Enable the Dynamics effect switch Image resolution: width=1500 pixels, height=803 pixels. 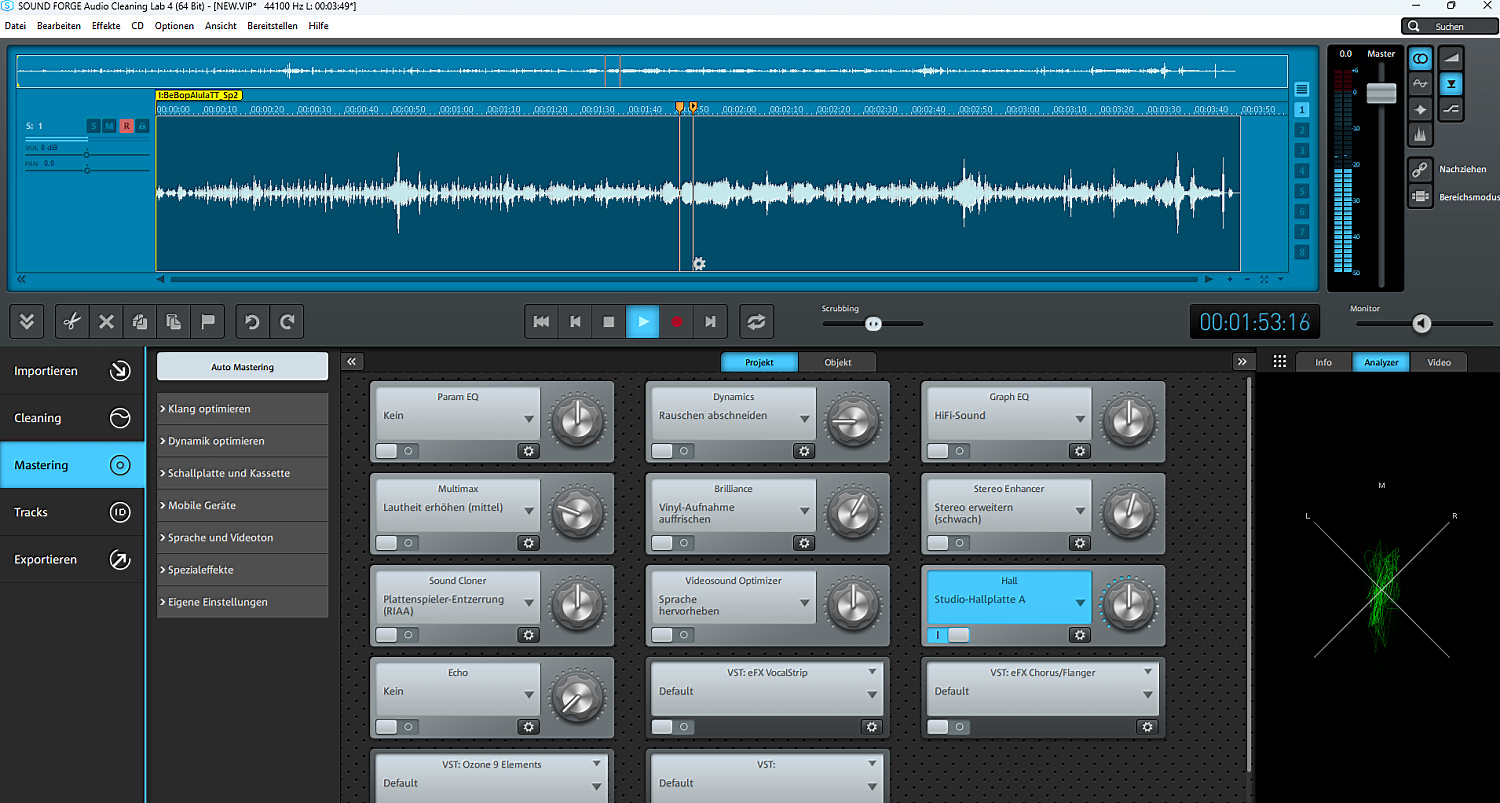(x=672, y=451)
